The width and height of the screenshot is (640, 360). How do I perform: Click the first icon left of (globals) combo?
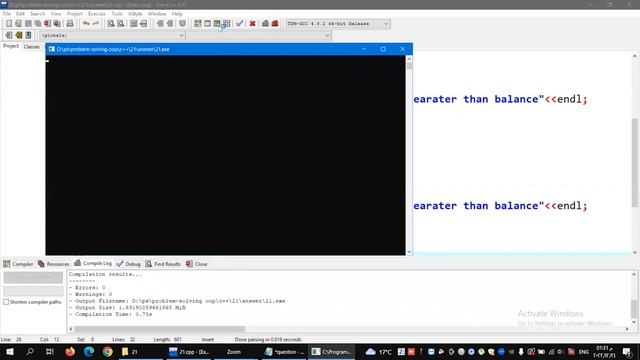pyautogui.click(x=9, y=36)
